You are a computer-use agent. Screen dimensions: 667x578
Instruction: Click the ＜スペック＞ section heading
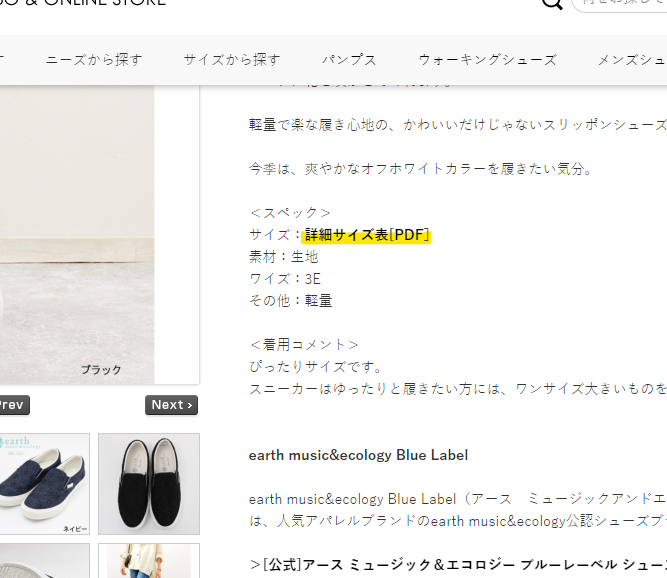coord(290,213)
